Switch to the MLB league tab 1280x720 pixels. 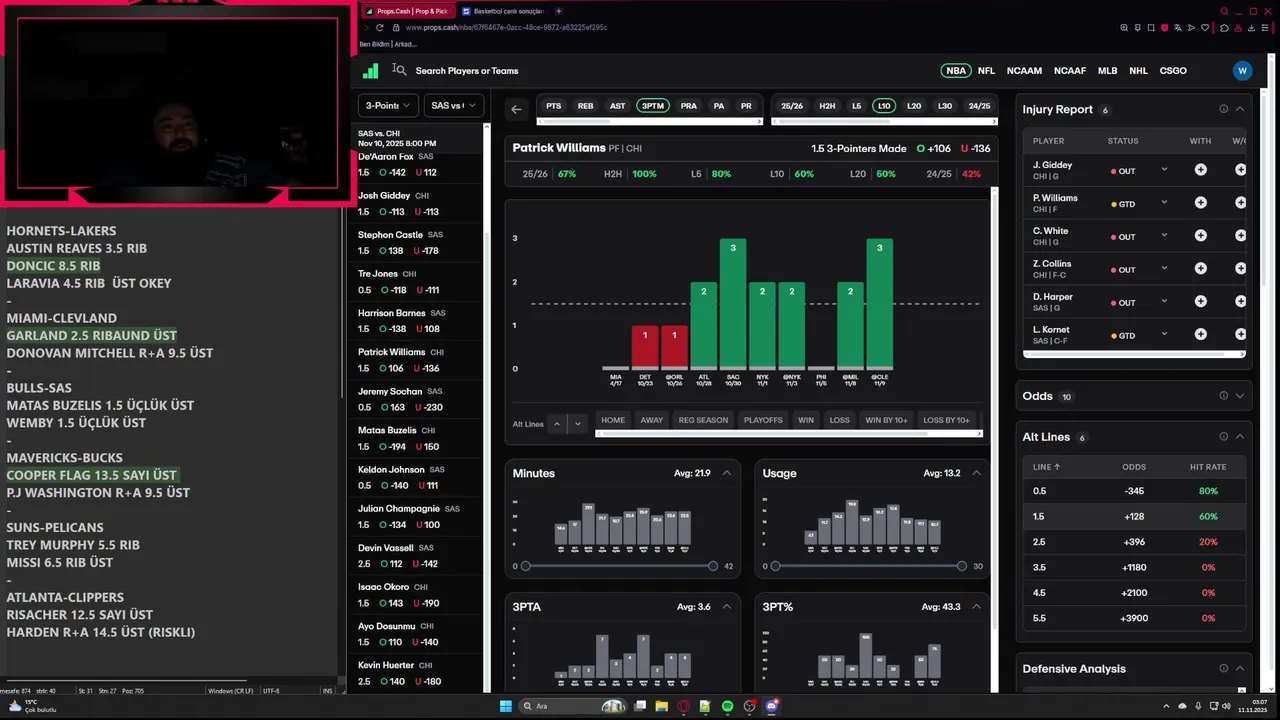[x=1107, y=71]
